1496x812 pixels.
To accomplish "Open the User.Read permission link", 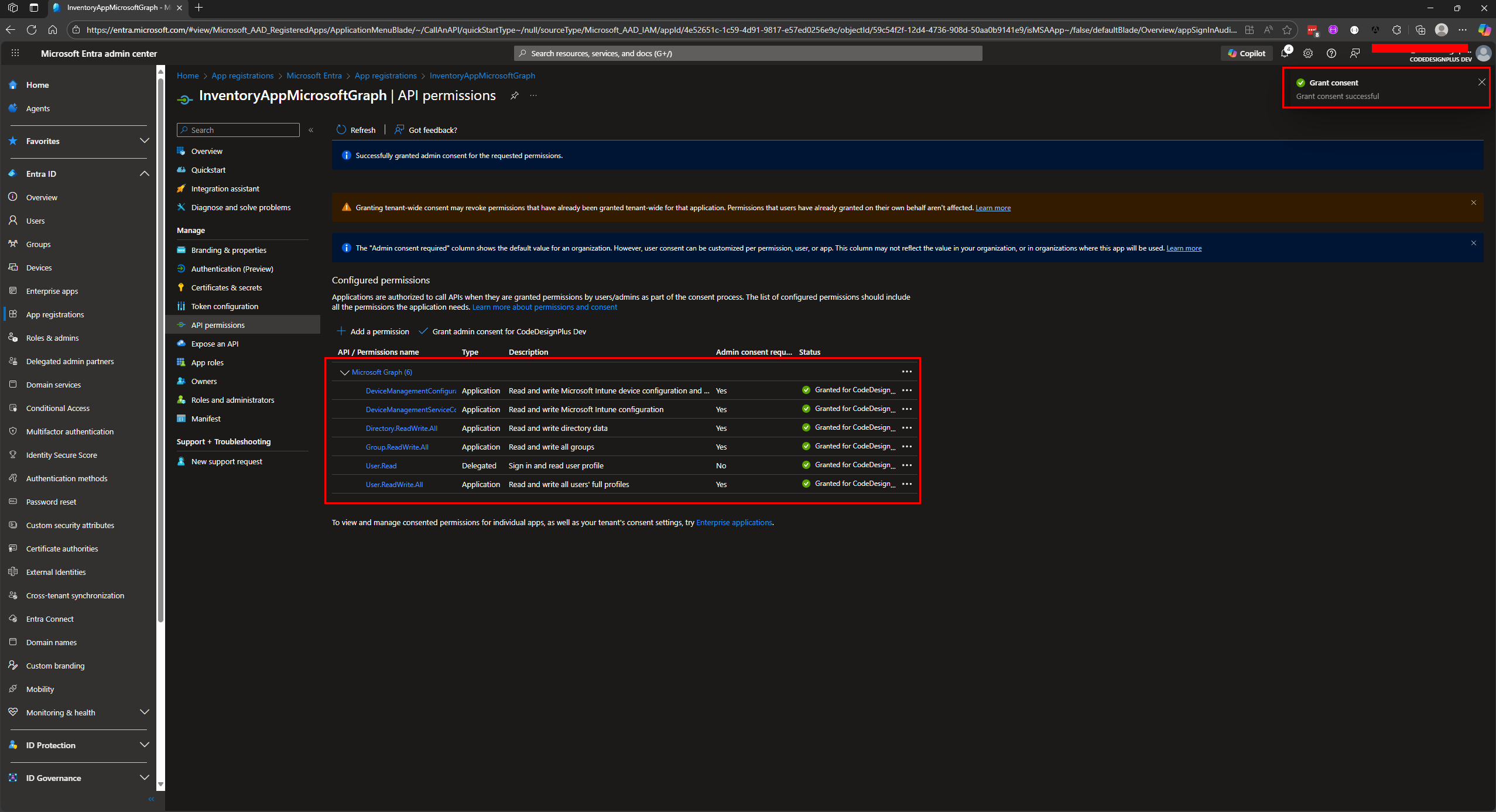I will click(x=381, y=465).
